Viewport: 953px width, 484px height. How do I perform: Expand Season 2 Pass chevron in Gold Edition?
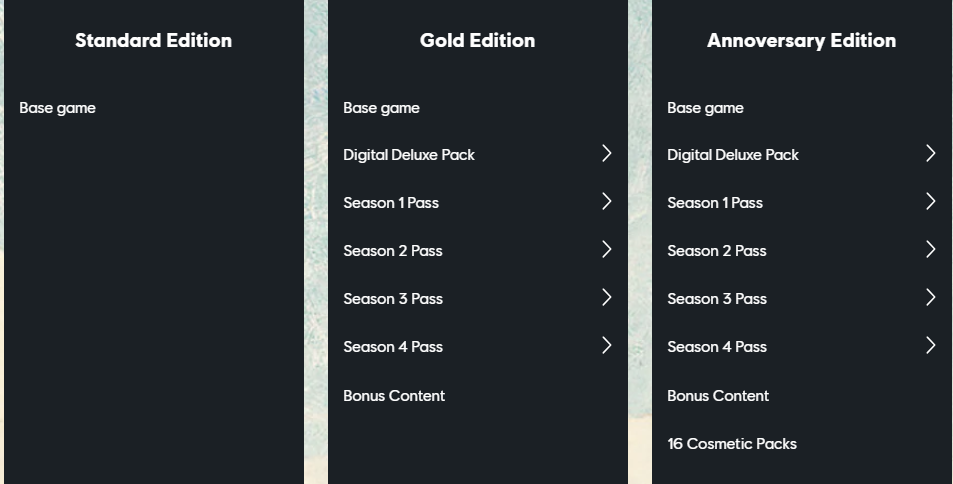607,249
